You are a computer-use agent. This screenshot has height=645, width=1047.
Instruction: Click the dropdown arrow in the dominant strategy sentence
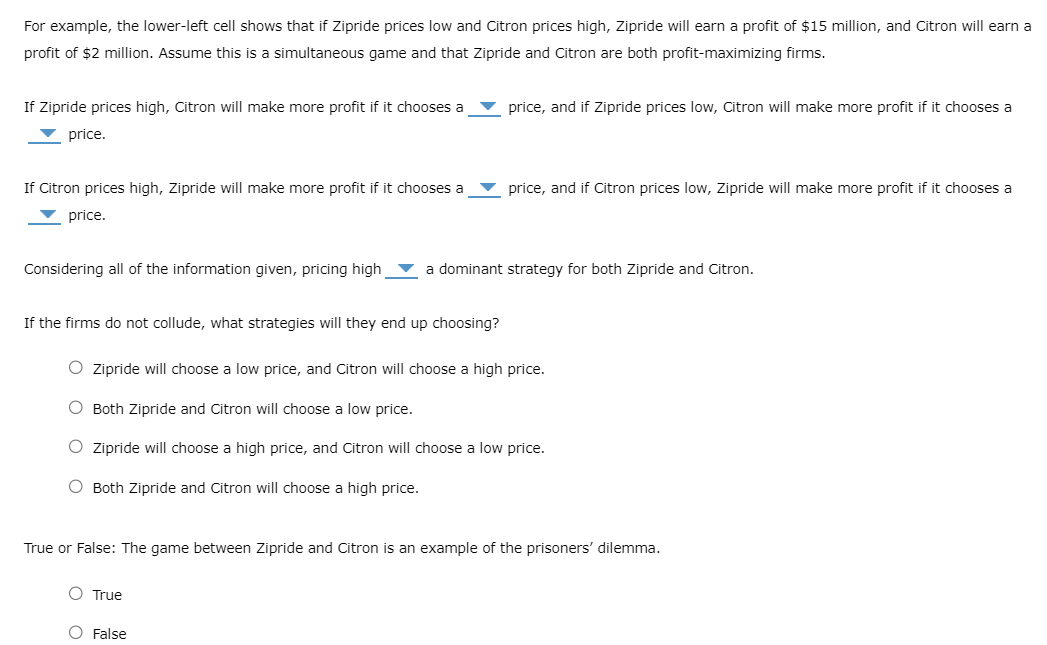point(403,268)
